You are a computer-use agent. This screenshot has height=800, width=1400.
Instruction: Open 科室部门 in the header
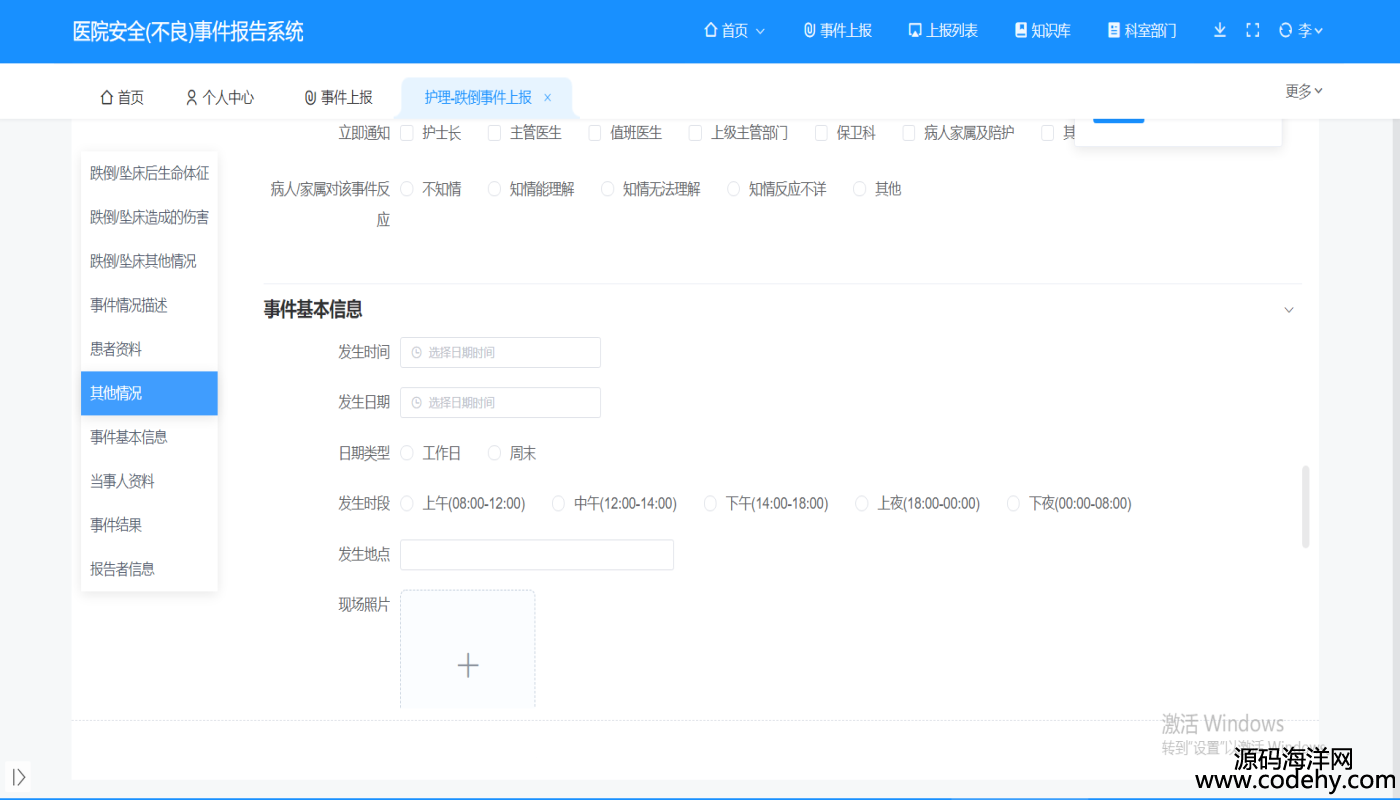point(1141,31)
